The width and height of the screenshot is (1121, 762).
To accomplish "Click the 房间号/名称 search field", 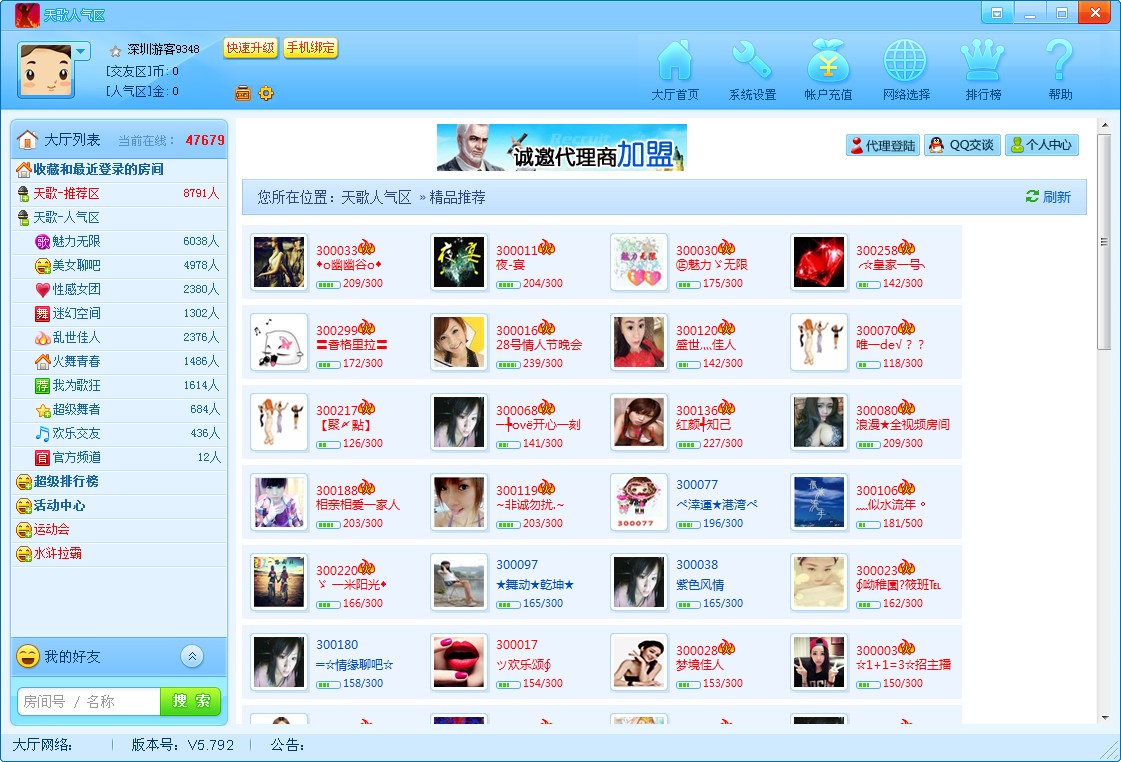I will coord(90,702).
